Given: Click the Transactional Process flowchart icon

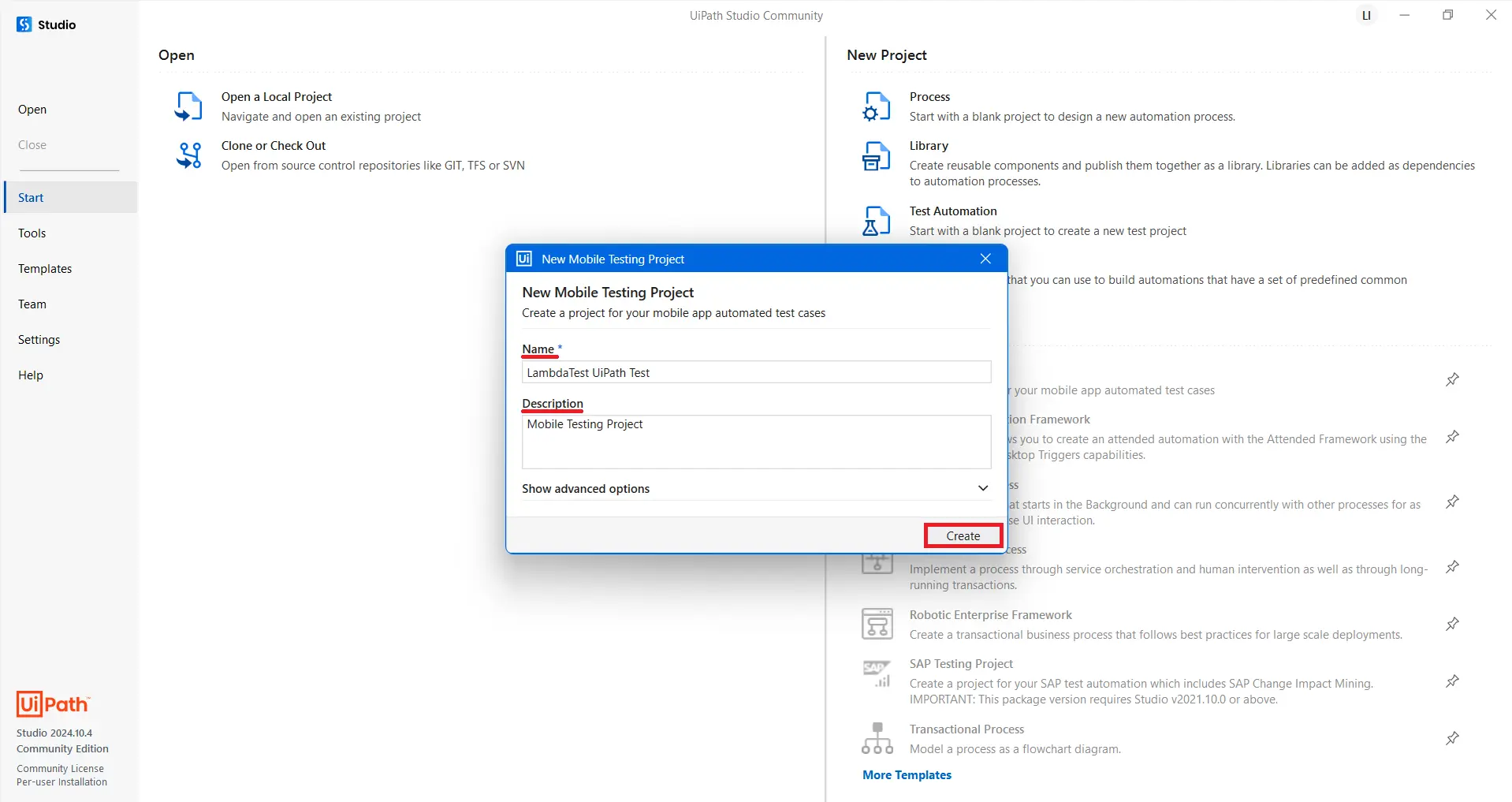Looking at the screenshot, I should point(877,738).
